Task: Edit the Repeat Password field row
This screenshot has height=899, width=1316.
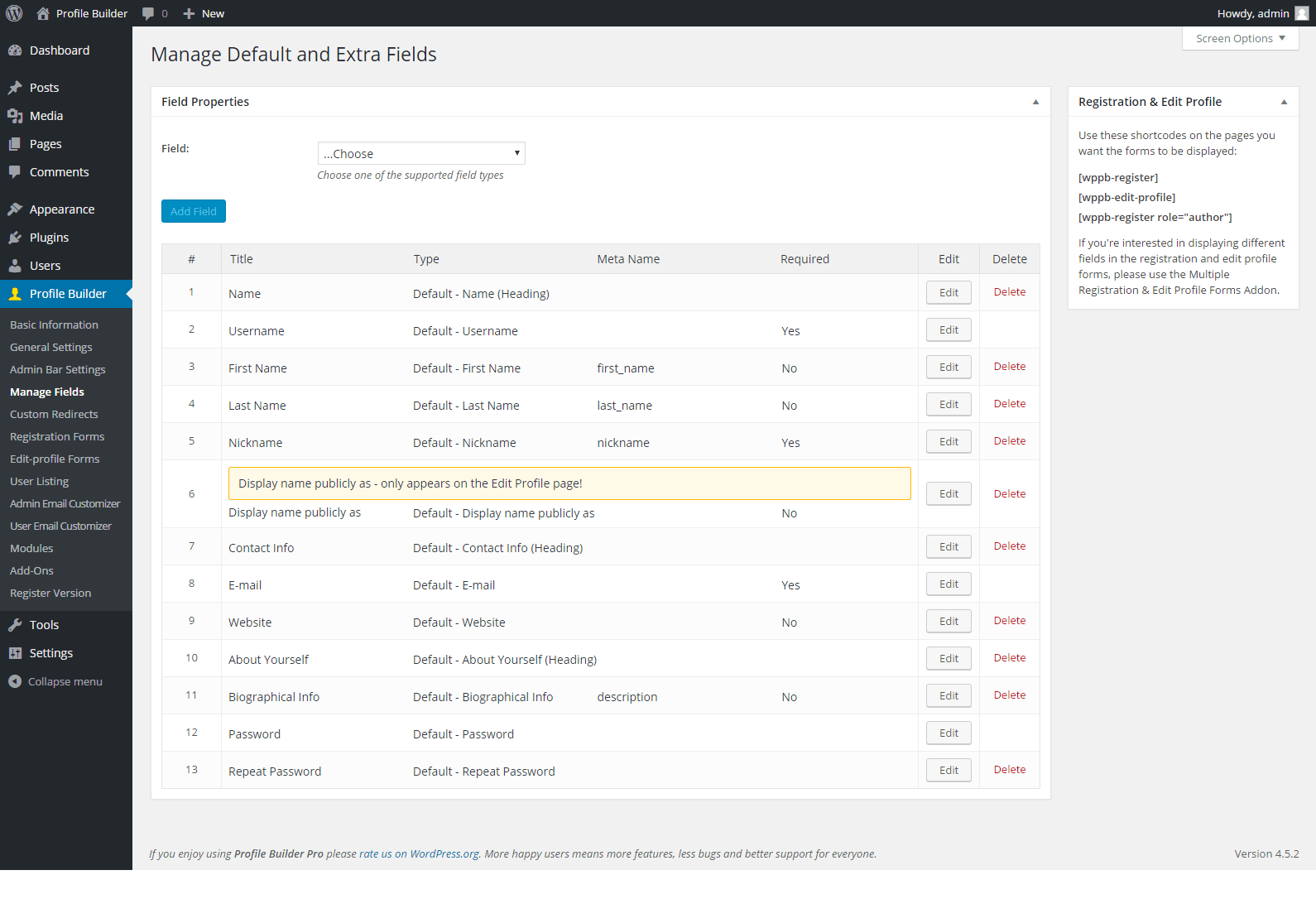Action: pyautogui.click(x=949, y=770)
